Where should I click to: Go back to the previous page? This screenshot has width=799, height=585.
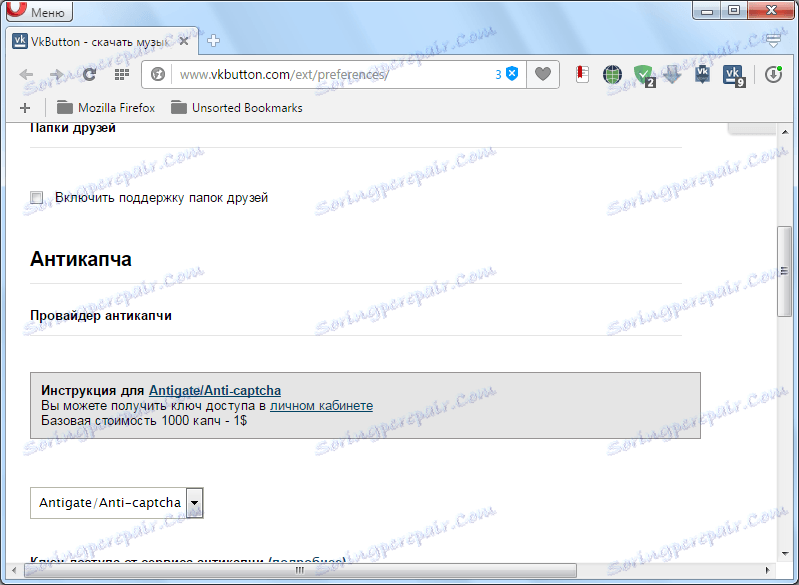click(x=26, y=74)
